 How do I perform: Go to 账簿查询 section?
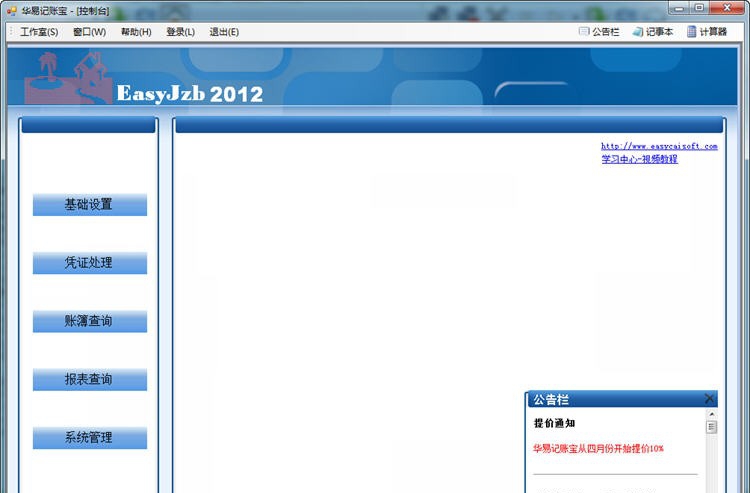point(90,321)
